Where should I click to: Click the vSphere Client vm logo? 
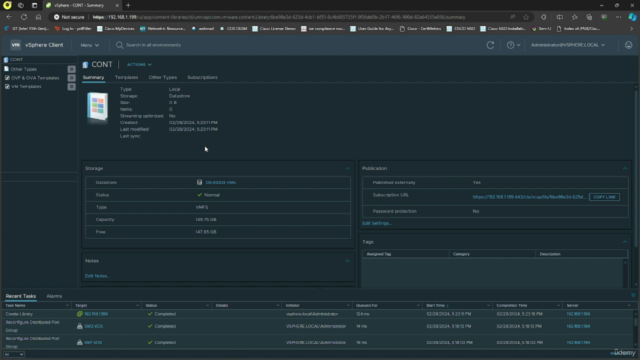point(16,45)
